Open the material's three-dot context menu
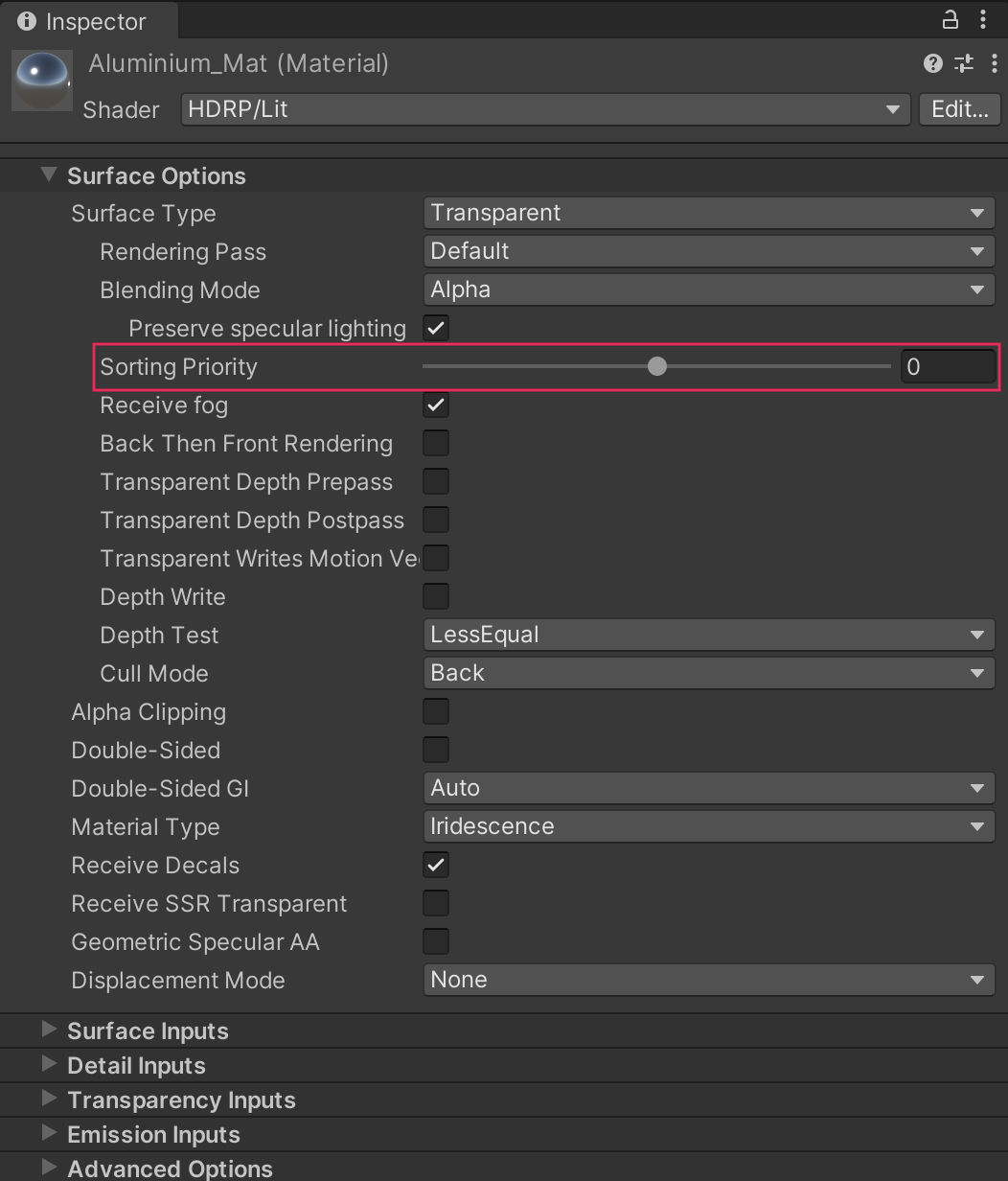 994,63
